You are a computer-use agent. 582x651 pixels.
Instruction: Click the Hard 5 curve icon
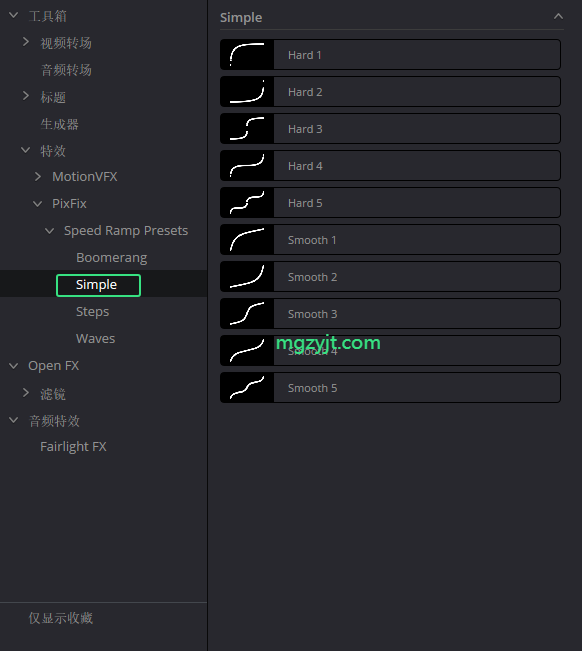tap(247, 203)
